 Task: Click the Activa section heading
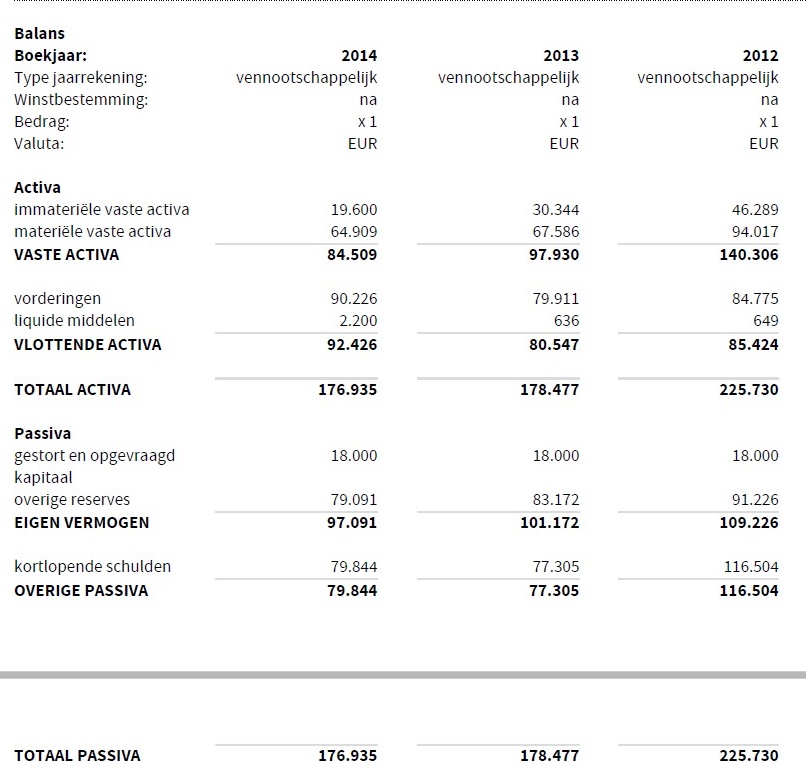click(x=37, y=188)
